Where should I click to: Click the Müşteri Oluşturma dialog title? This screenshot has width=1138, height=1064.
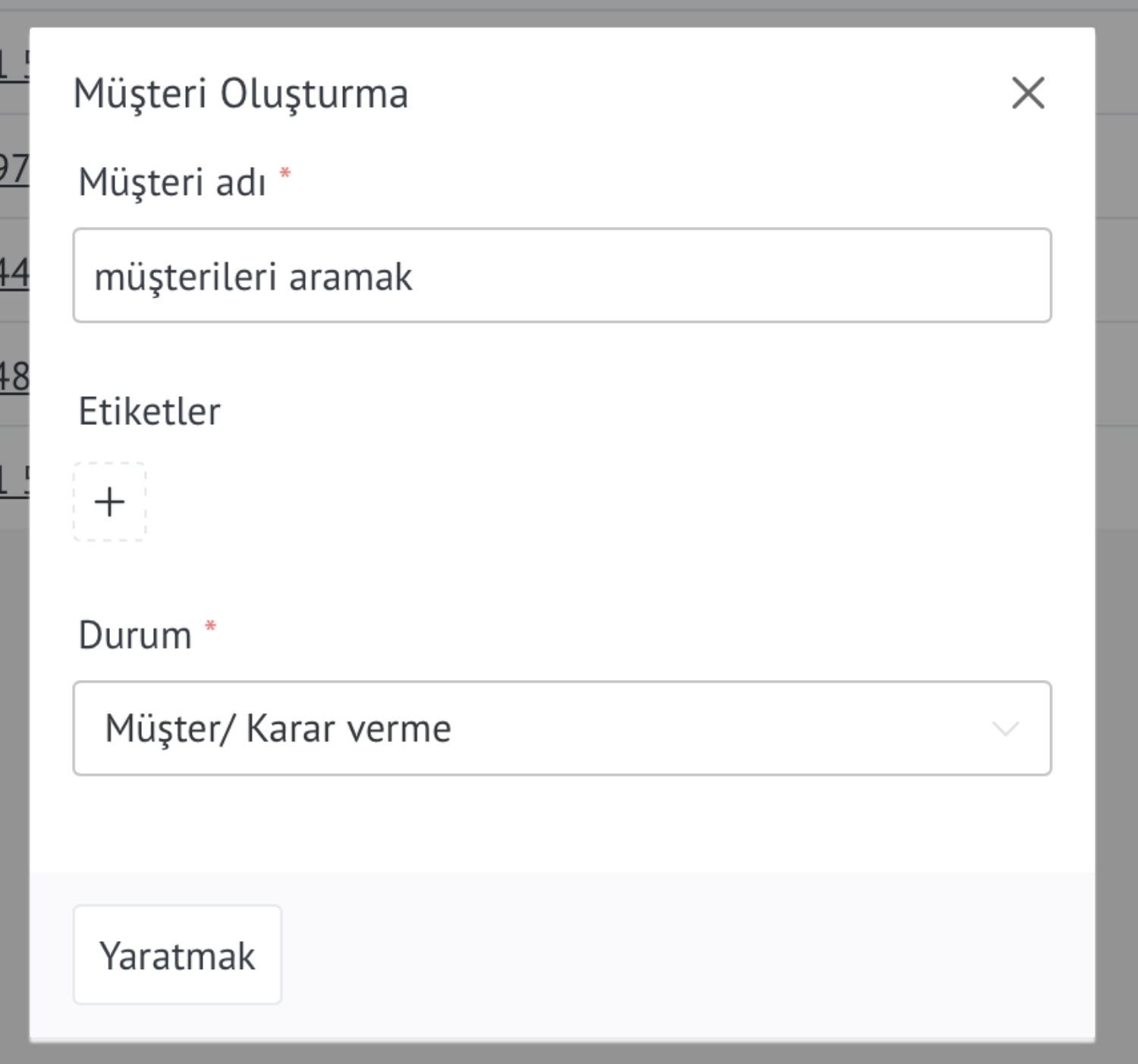click(240, 94)
